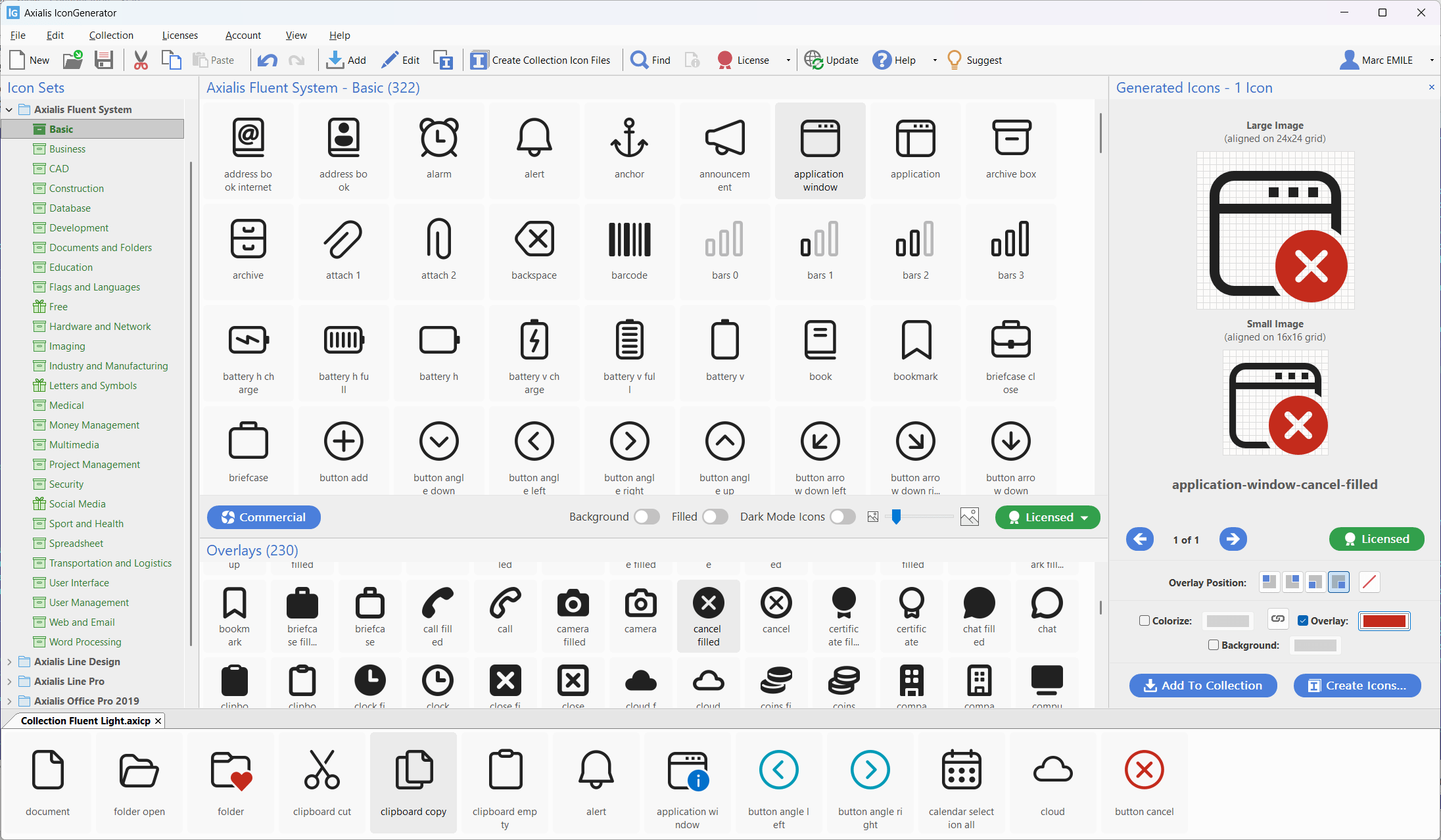This screenshot has height=840, width=1441.
Task: Uncheck the Overlay checkbox
Action: click(1303, 620)
